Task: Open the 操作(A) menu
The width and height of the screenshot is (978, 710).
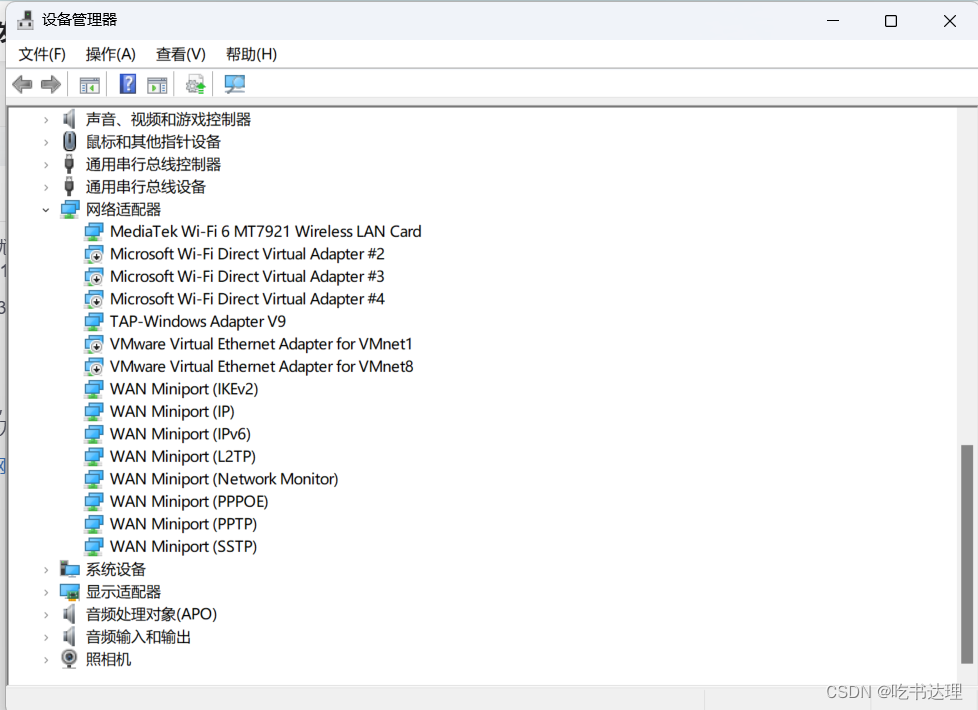Action: (110, 54)
